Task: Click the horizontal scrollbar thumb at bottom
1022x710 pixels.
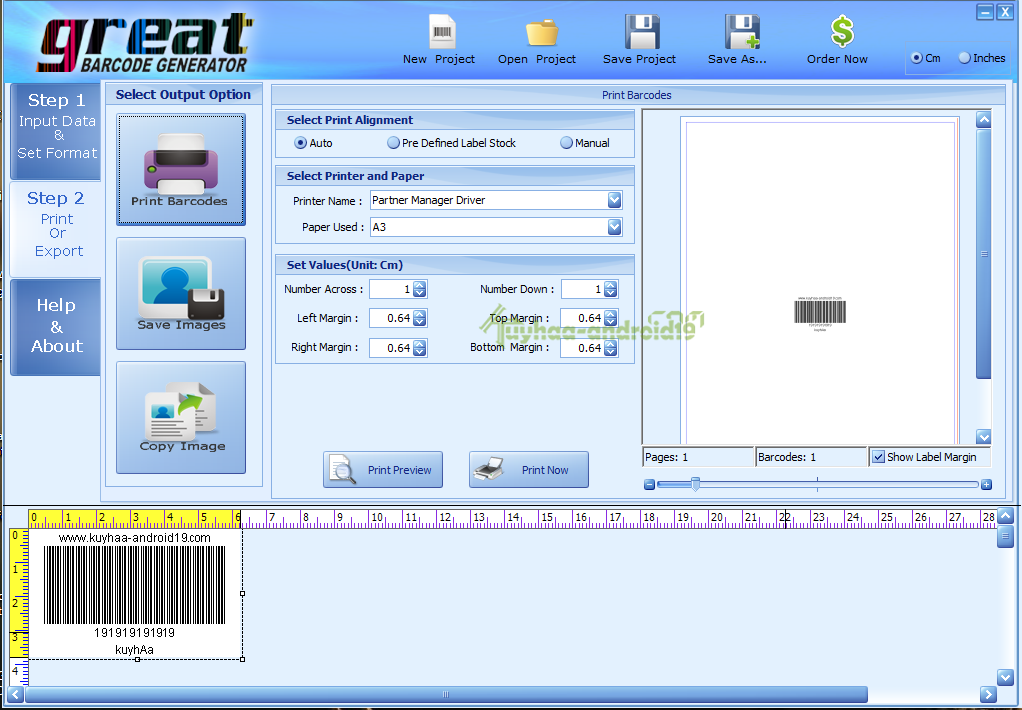Action: click(446, 694)
